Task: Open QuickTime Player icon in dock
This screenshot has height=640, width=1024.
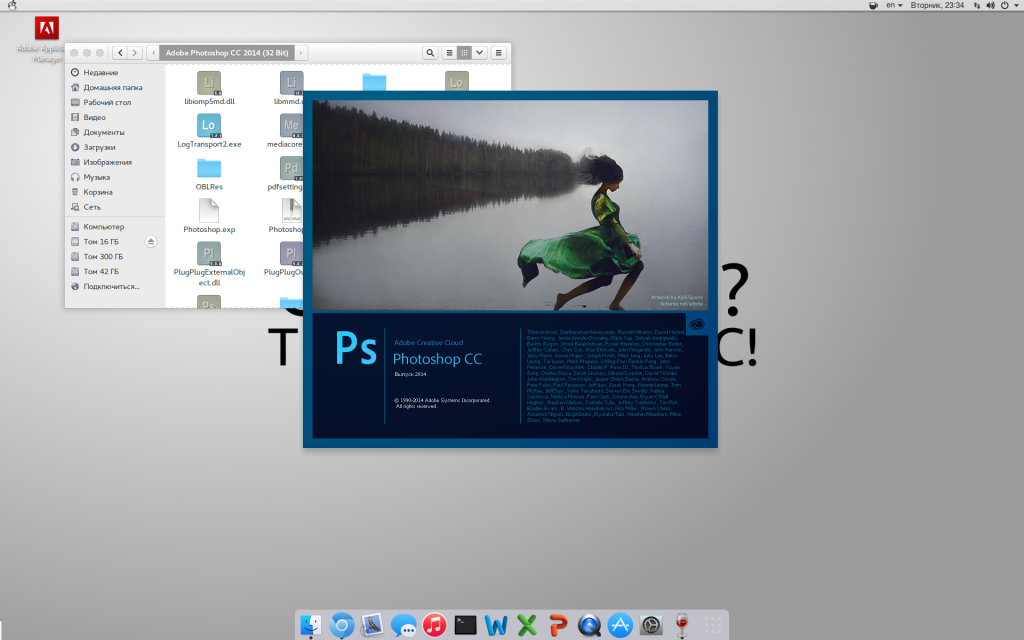Action: [x=589, y=626]
